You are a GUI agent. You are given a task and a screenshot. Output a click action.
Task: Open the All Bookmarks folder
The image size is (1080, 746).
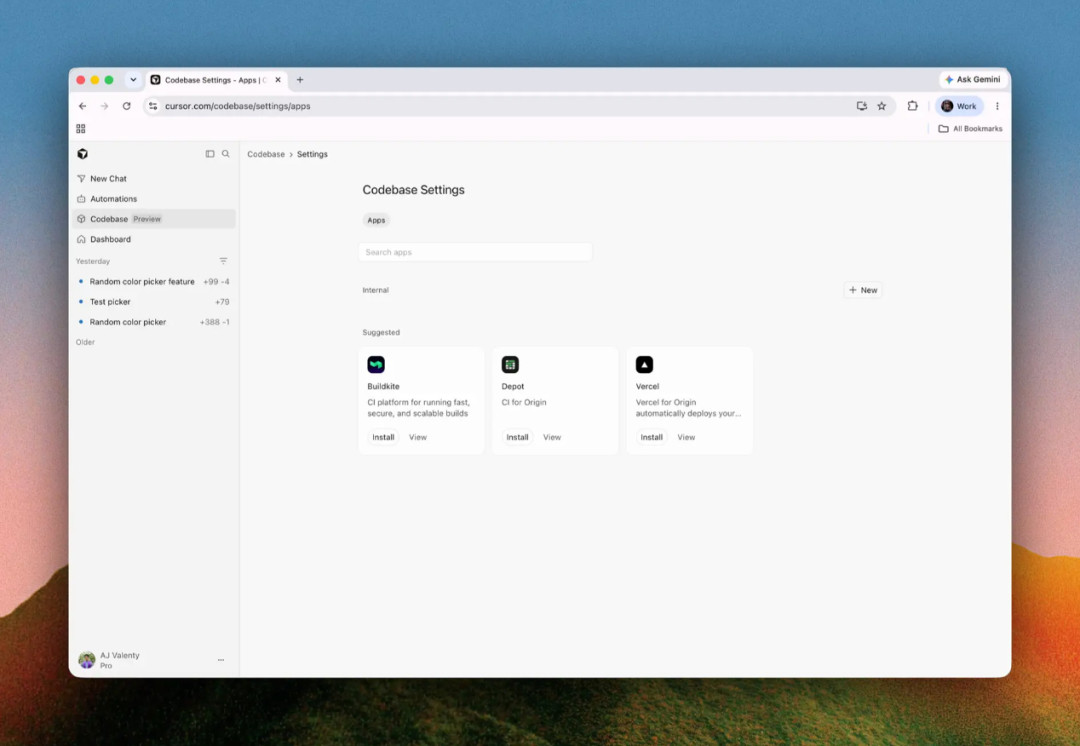pyautogui.click(x=970, y=129)
